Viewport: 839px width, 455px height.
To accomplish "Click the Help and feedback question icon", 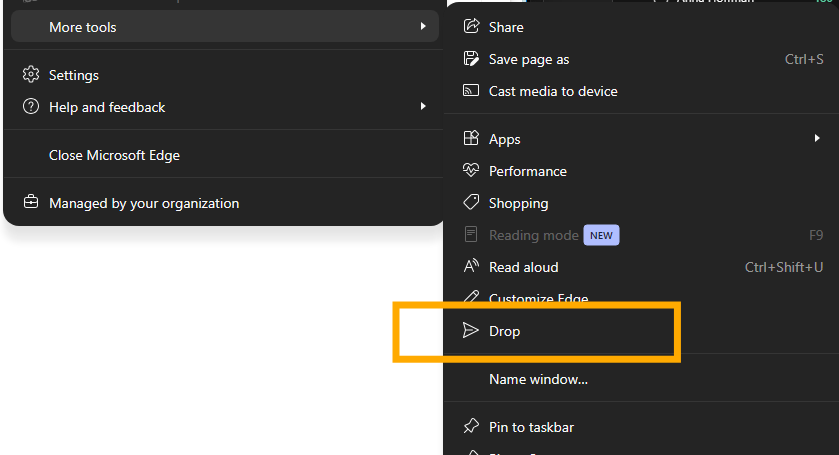I will (x=31, y=107).
